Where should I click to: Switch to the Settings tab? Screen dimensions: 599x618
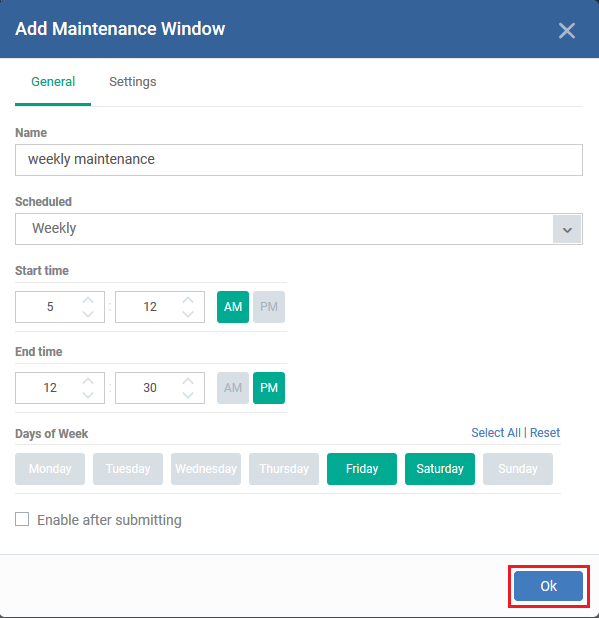click(x=132, y=82)
